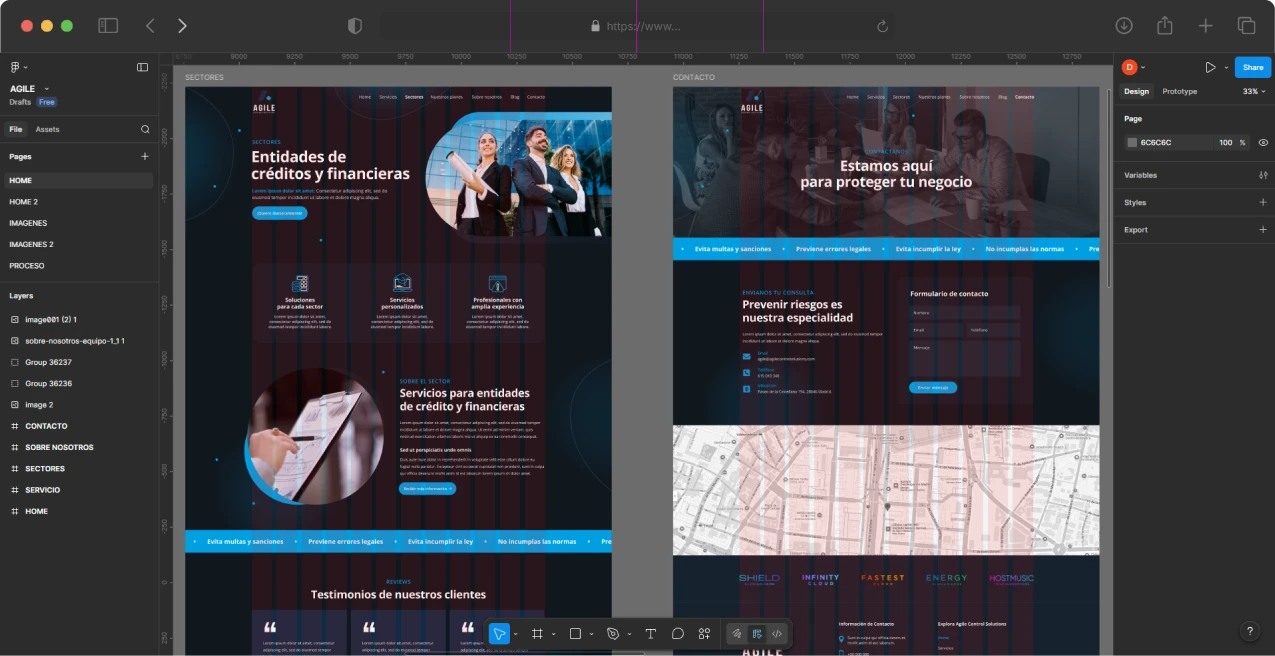Select the Pen tool
Viewport: 1275px width, 656px height.
613,634
